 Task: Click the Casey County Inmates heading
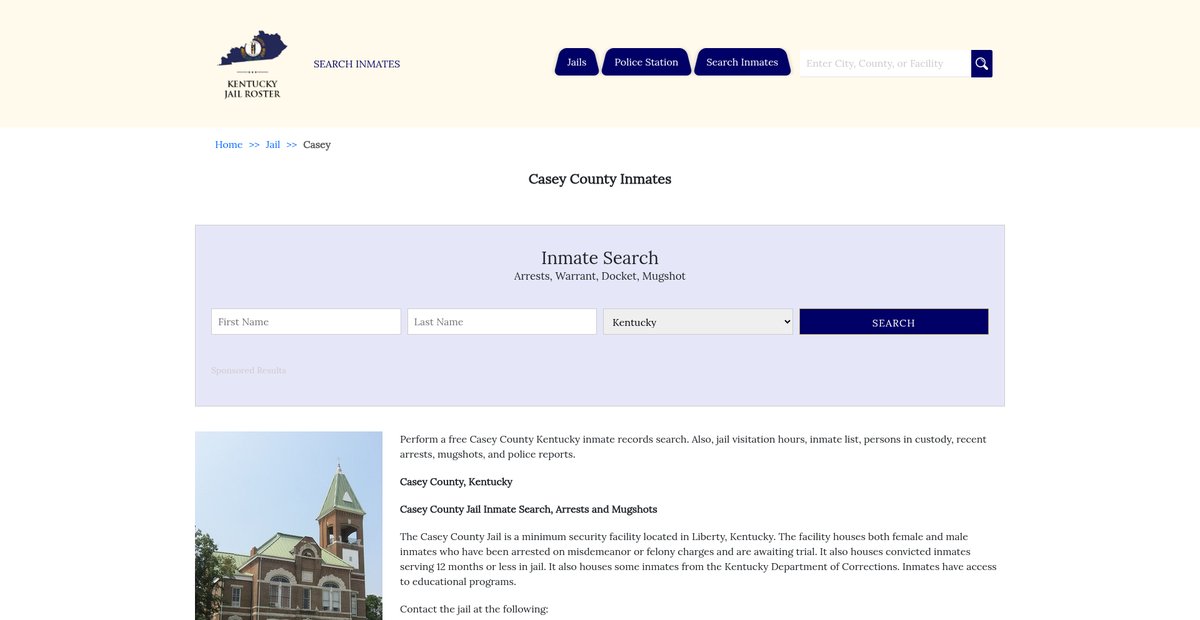600,179
